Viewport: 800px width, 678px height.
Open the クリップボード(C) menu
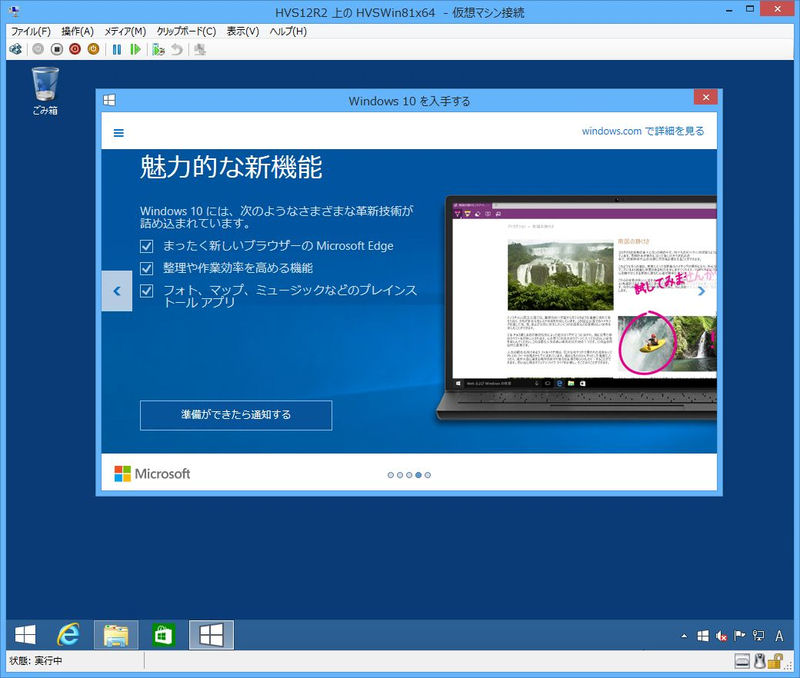tap(186, 32)
